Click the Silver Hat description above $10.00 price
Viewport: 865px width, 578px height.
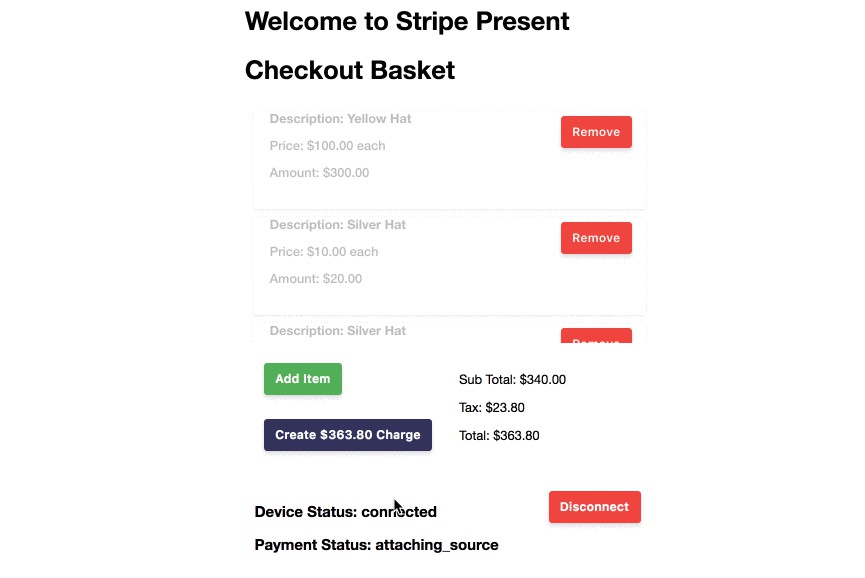point(338,225)
